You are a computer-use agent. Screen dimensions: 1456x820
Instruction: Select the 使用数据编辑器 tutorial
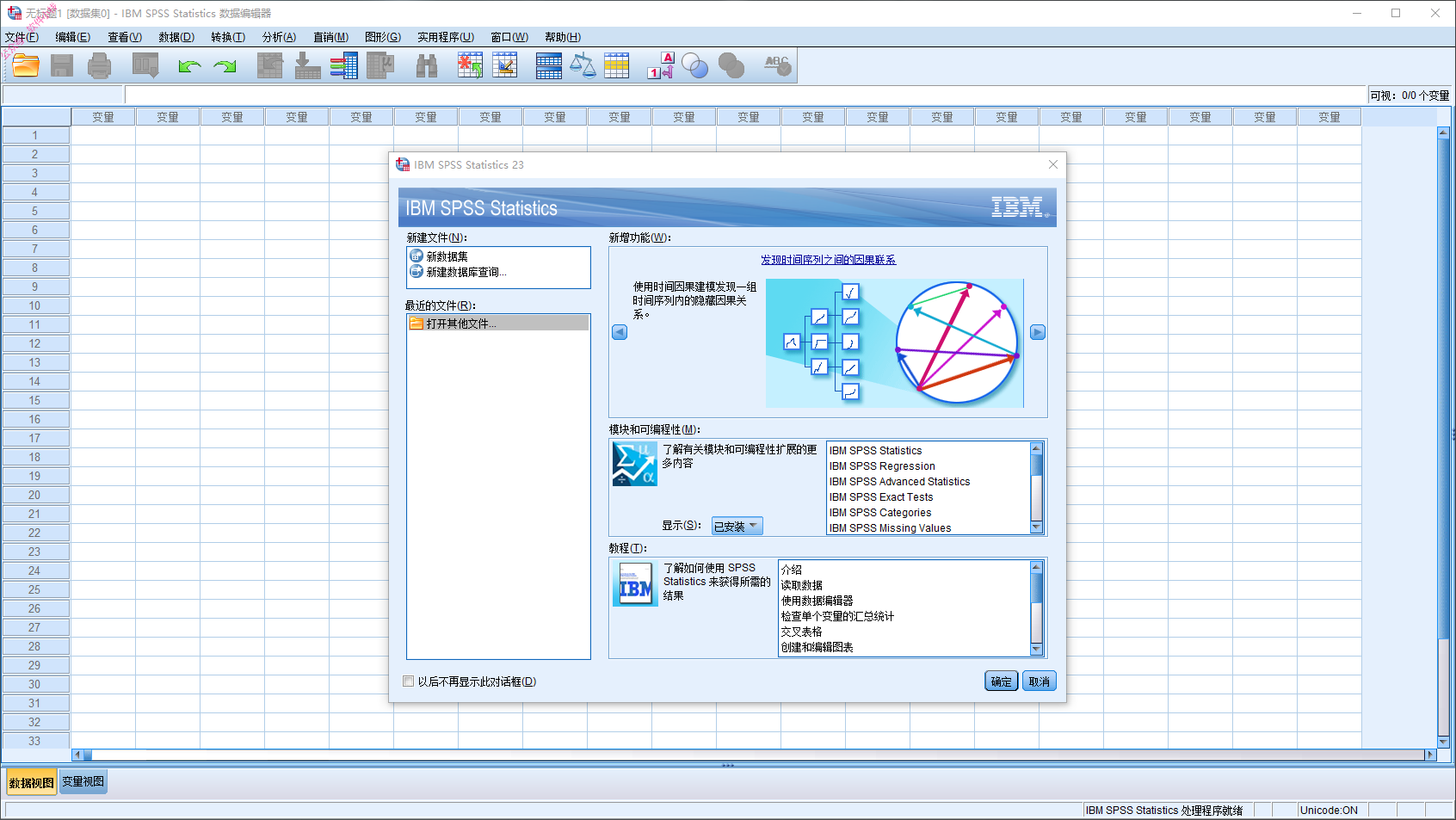point(817,601)
